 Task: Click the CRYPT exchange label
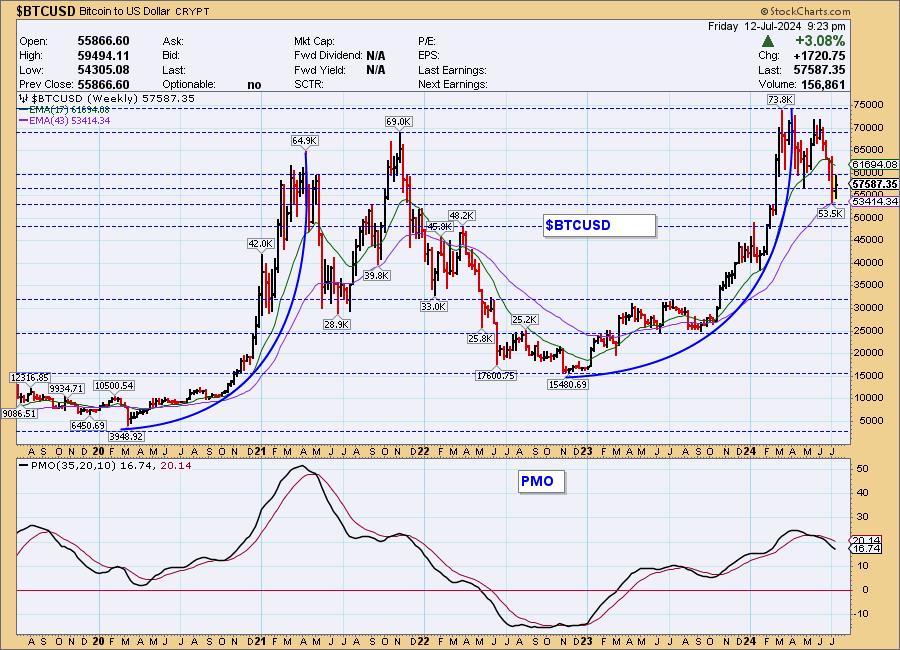(x=192, y=11)
